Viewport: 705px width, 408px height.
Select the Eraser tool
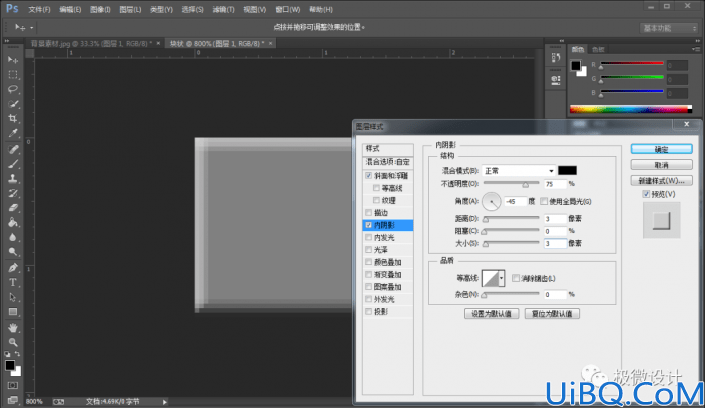[13, 208]
